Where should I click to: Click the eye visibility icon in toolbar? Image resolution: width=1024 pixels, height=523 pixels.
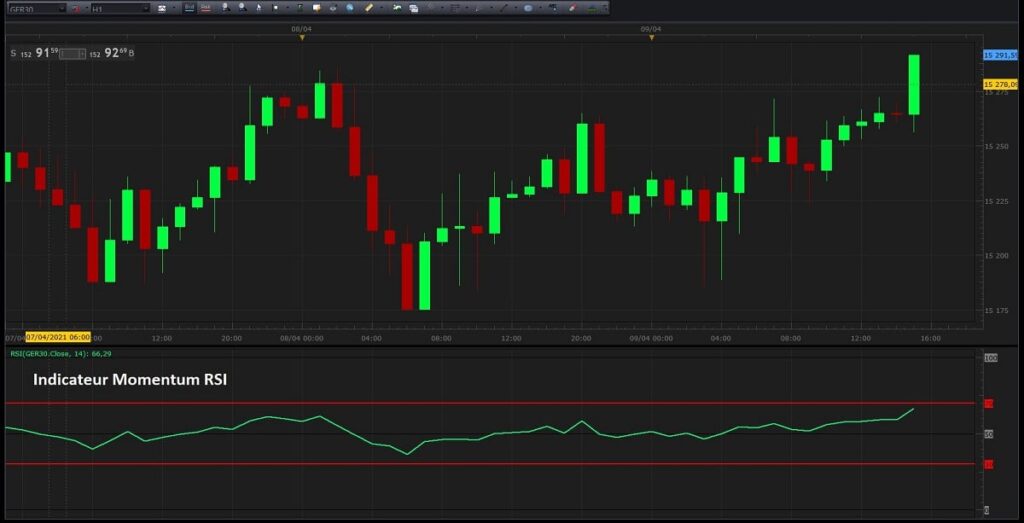333,8
